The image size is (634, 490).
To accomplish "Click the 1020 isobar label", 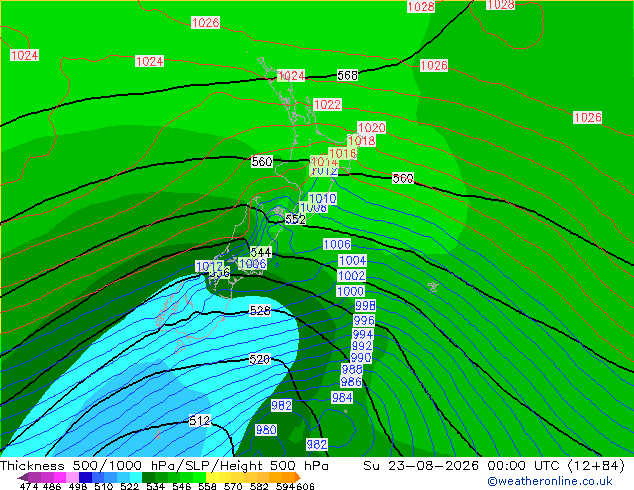I will click(x=372, y=128).
